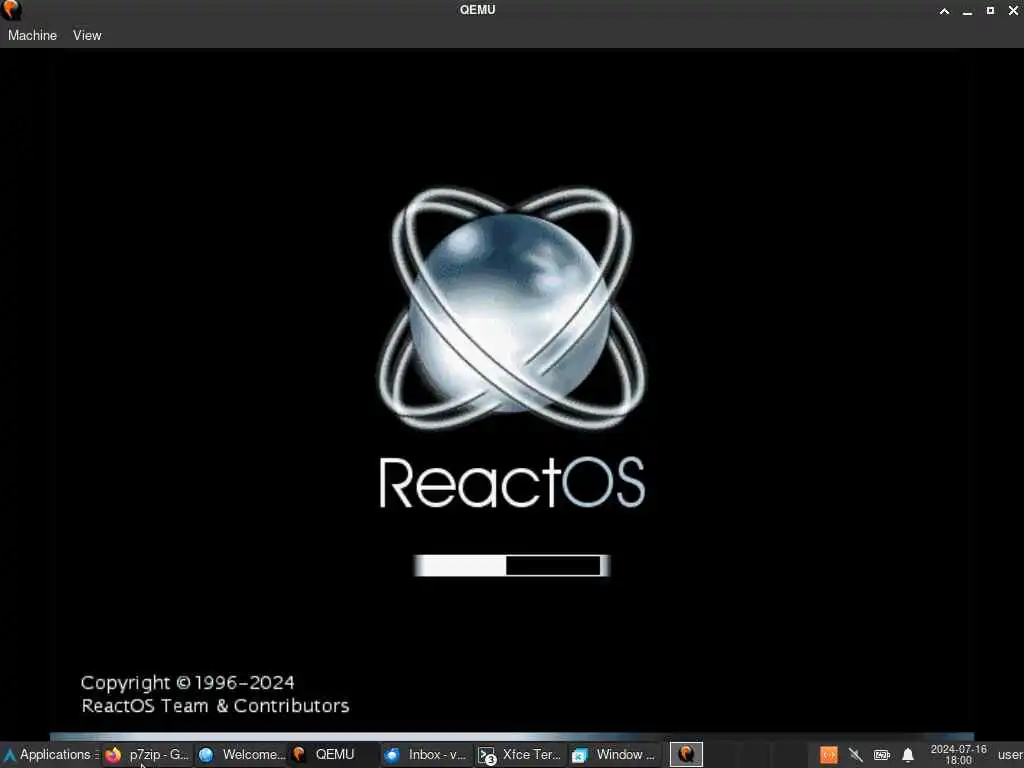Switch to the Window taskbar entry

614,755
